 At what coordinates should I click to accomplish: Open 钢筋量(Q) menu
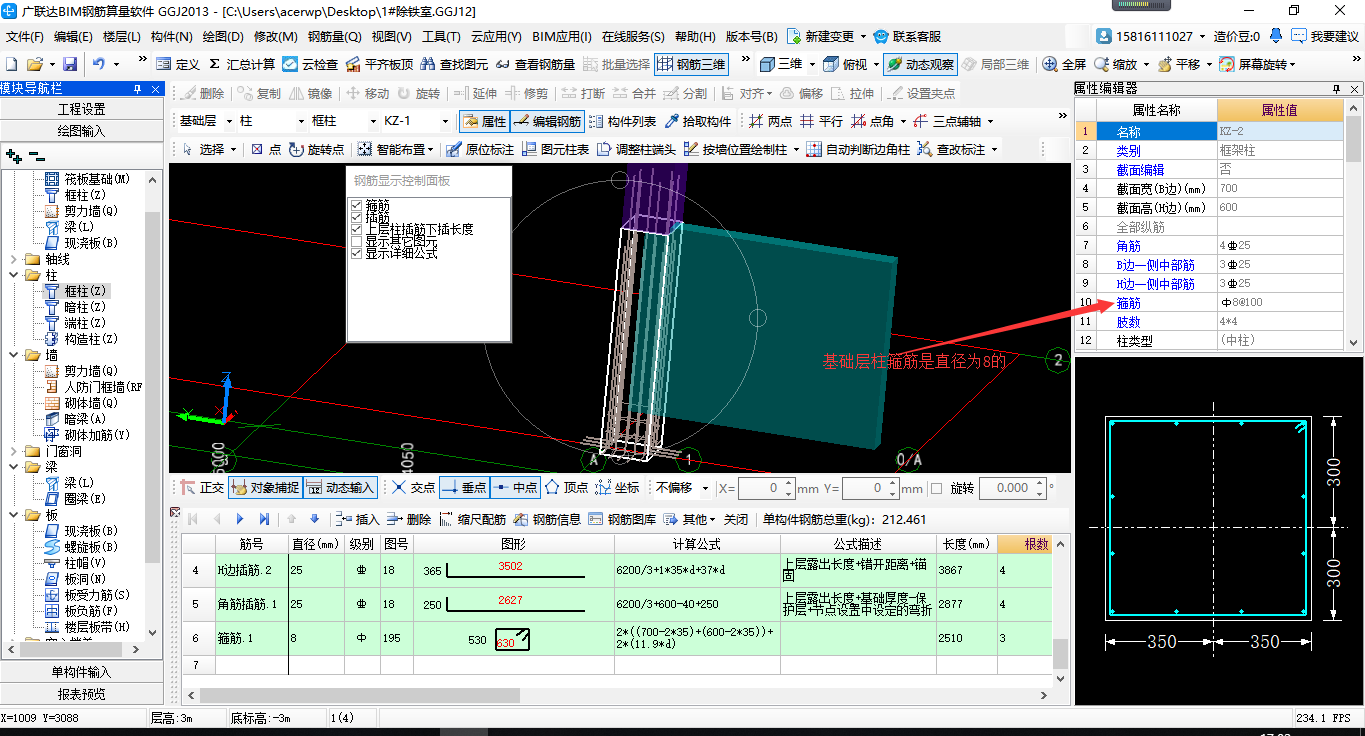[x=335, y=36]
